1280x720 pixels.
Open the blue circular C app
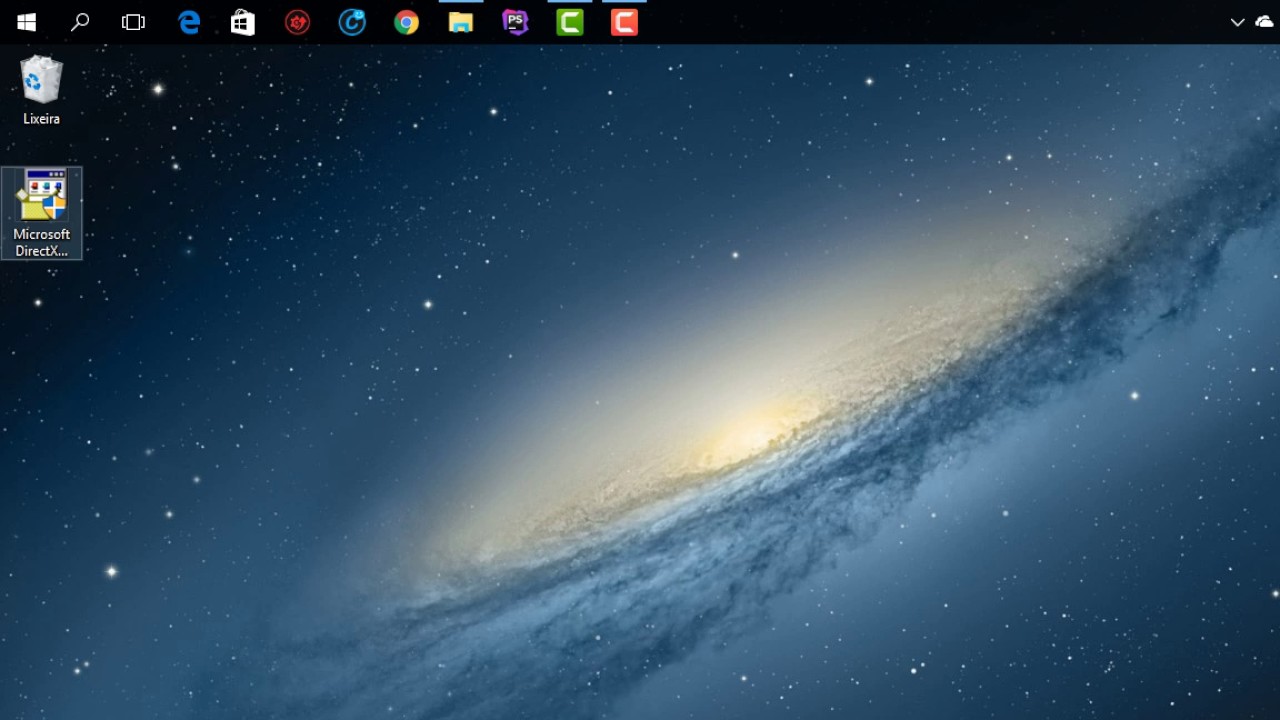352,22
